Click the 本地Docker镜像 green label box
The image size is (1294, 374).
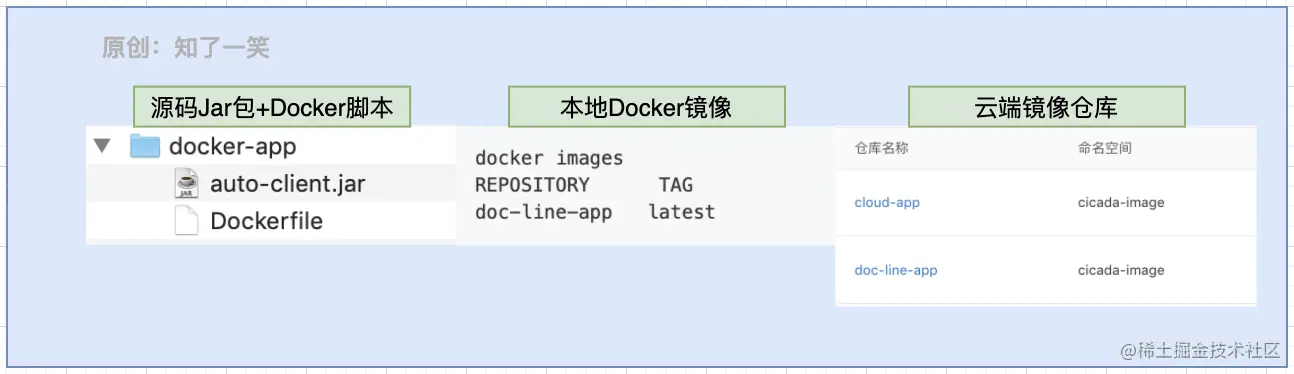[646, 106]
